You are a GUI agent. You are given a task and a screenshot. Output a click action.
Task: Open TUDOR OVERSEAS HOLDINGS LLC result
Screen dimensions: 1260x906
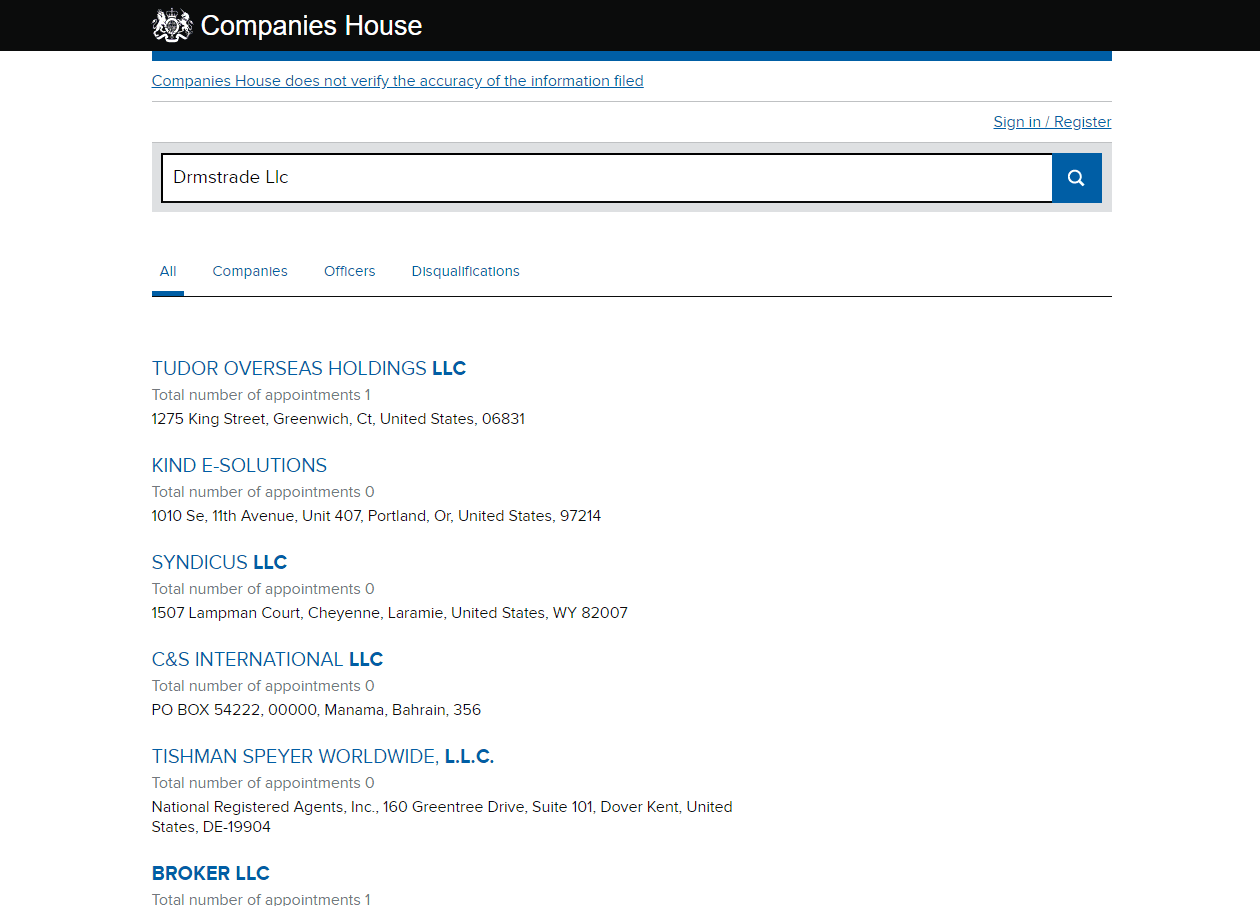(308, 368)
